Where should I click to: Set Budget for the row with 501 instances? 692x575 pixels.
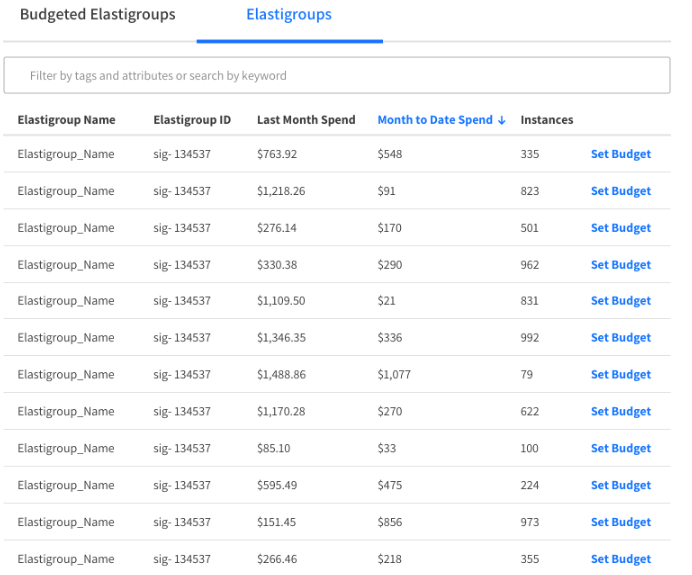coord(620,228)
